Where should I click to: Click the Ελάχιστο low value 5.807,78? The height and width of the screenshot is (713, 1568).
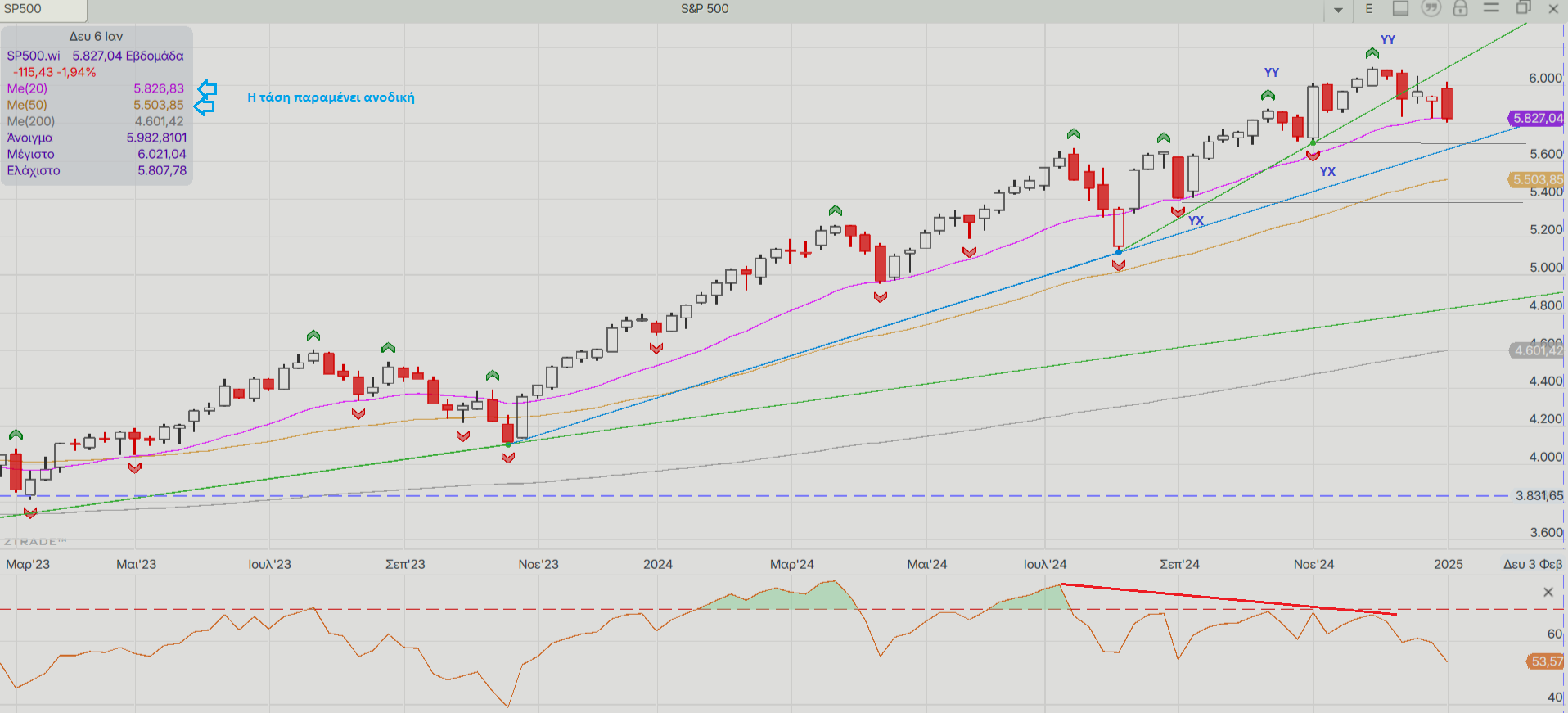161,170
